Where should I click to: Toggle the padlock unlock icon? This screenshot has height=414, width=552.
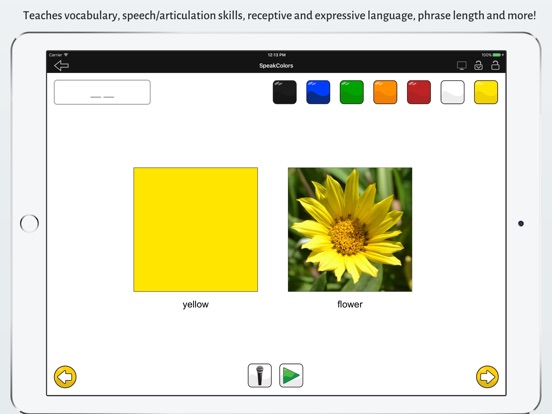click(x=495, y=65)
